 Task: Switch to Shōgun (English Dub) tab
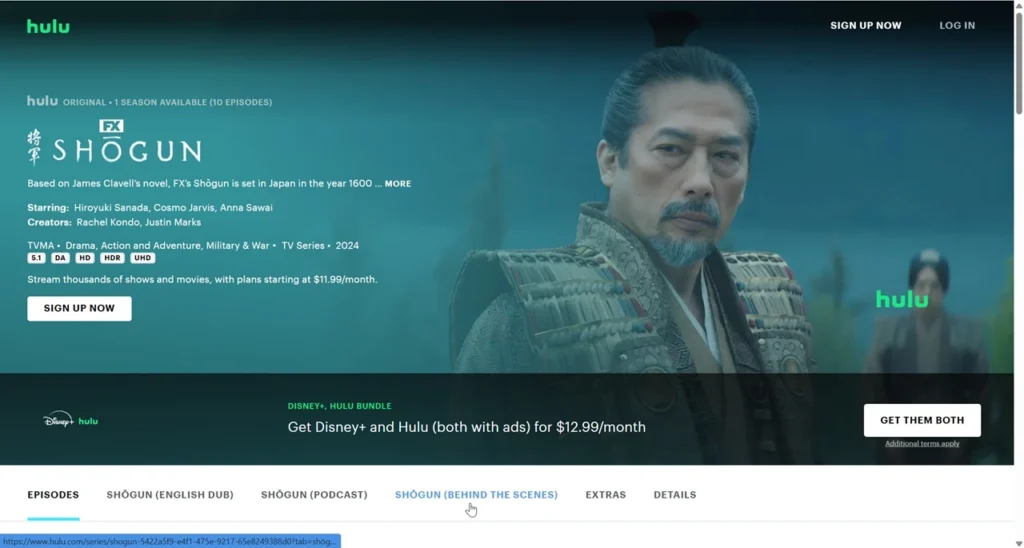tap(170, 495)
